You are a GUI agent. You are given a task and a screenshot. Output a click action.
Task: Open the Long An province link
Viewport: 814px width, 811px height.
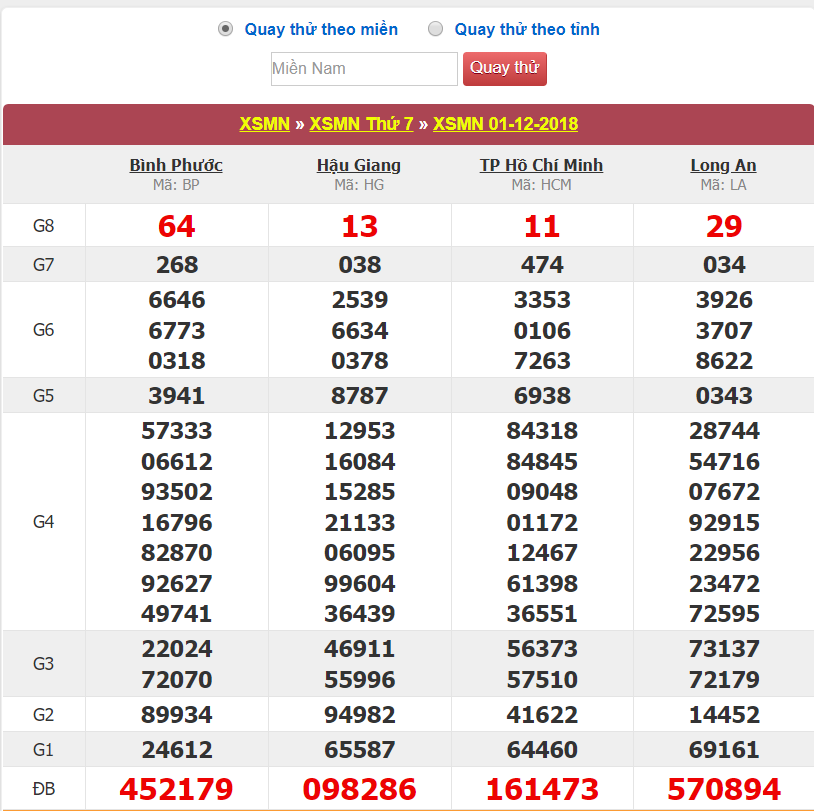coord(723,165)
